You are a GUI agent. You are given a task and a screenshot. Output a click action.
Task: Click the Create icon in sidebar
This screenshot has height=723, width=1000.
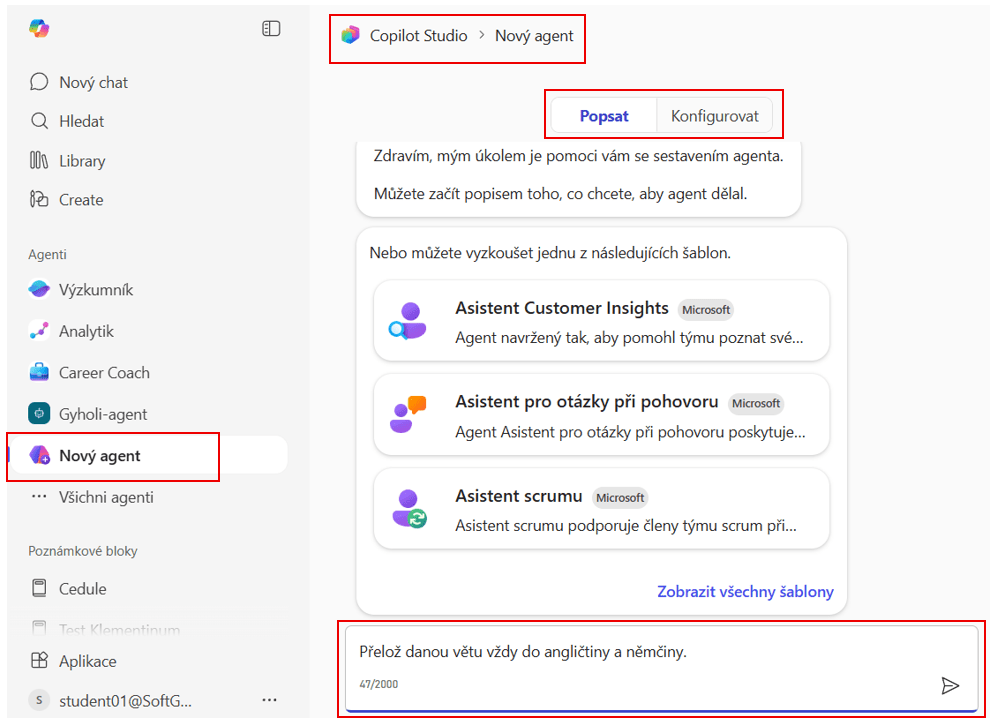(x=39, y=200)
